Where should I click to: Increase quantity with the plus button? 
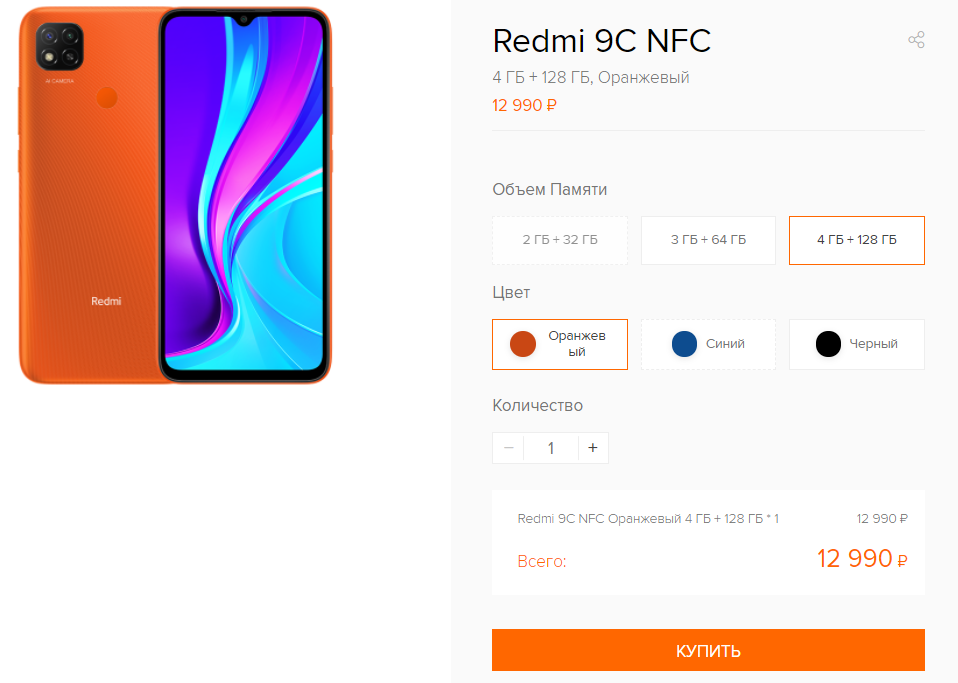coord(593,448)
